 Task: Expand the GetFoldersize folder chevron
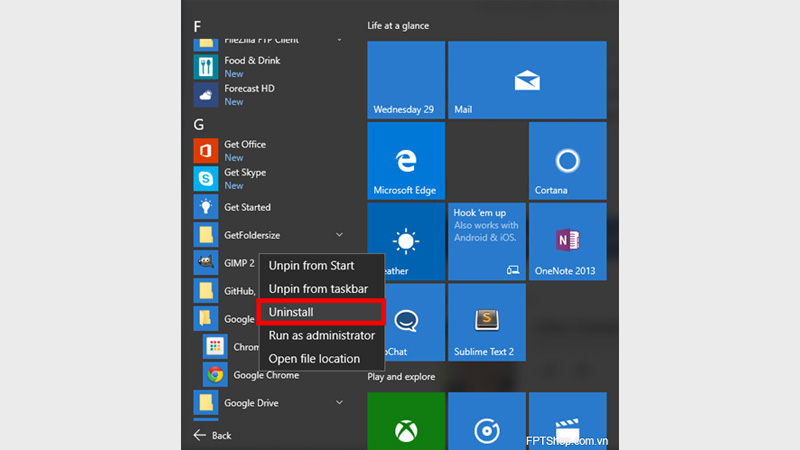340,235
